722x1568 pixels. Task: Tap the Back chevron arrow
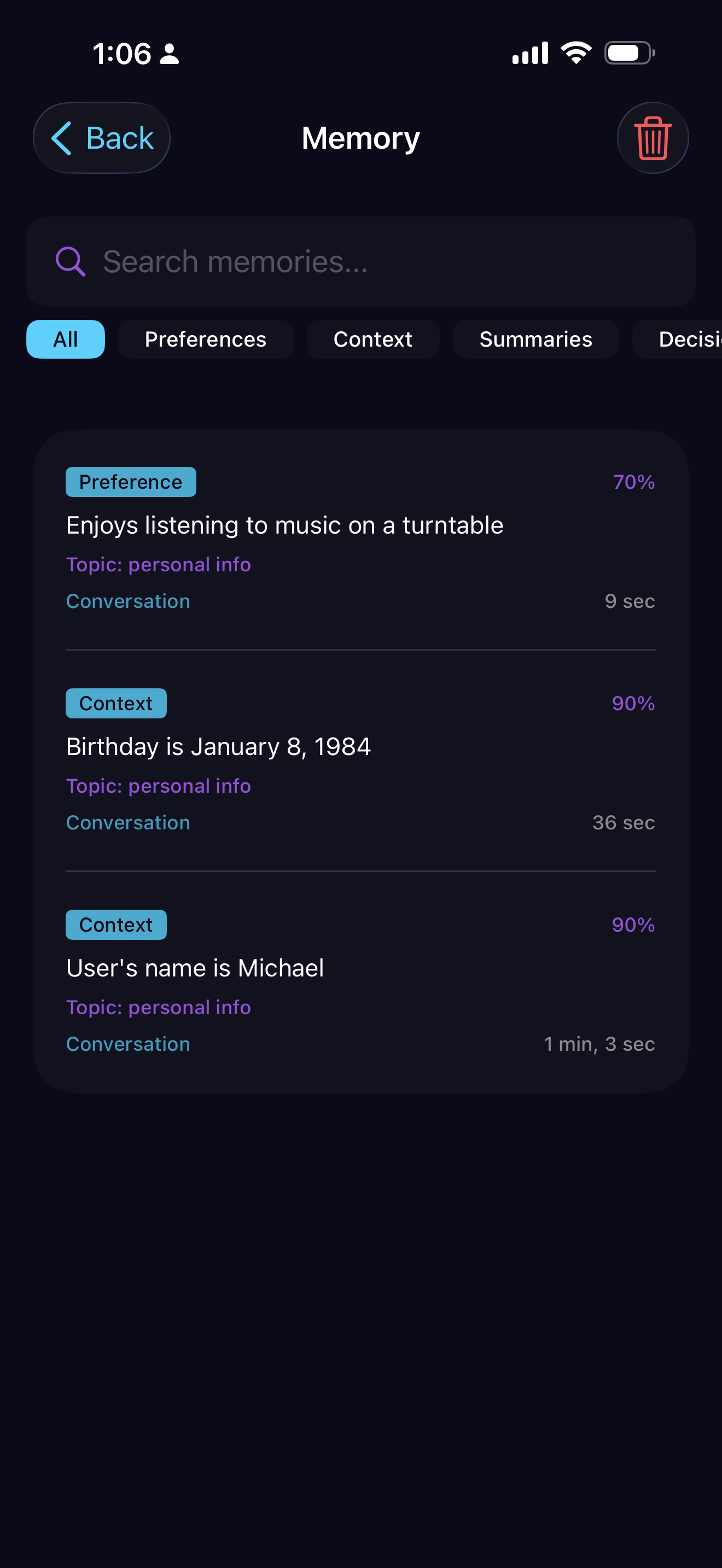click(x=62, y=138)
